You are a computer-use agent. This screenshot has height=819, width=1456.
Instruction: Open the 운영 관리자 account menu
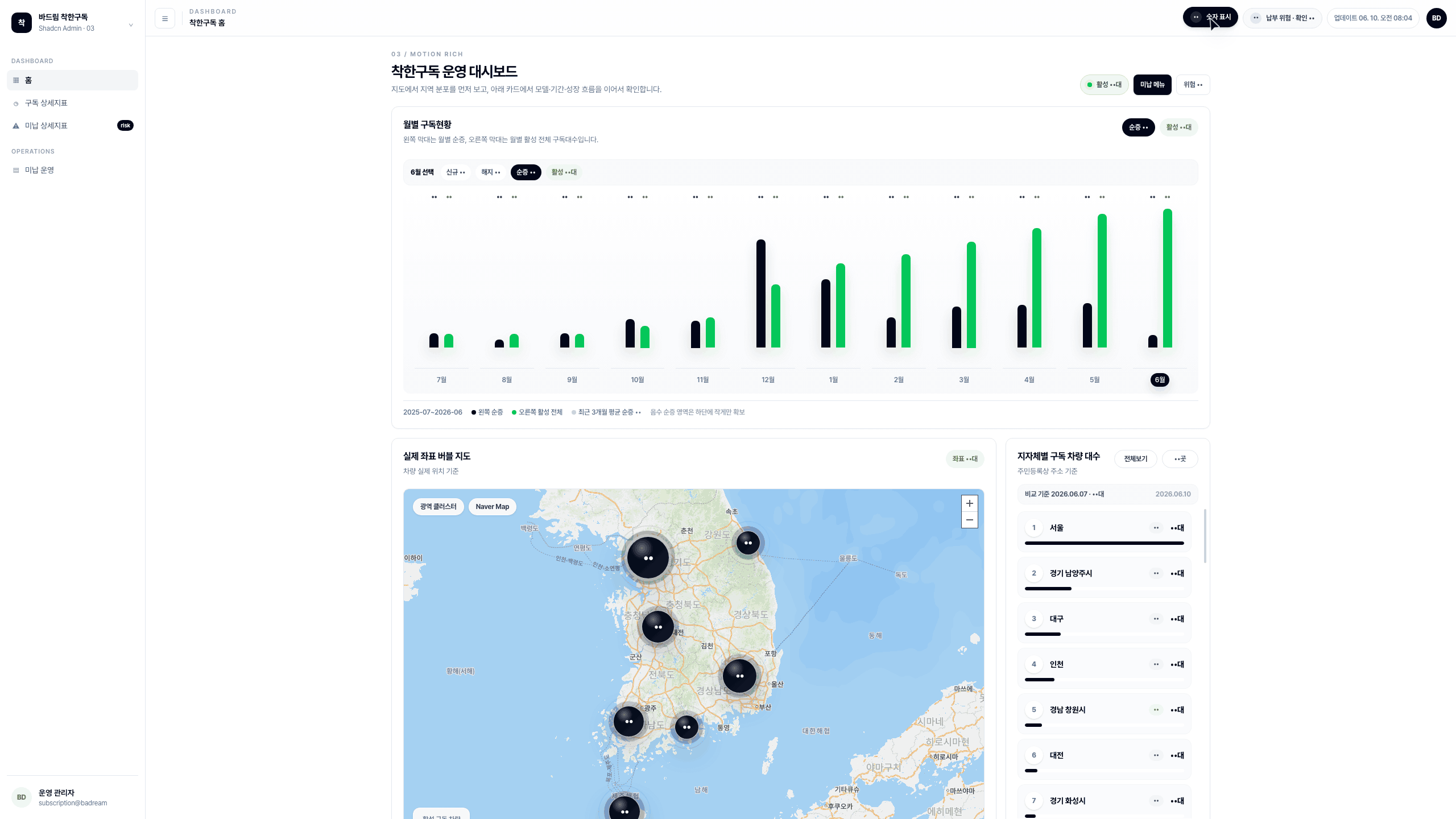pyautogui.click(x=73, y=797)
